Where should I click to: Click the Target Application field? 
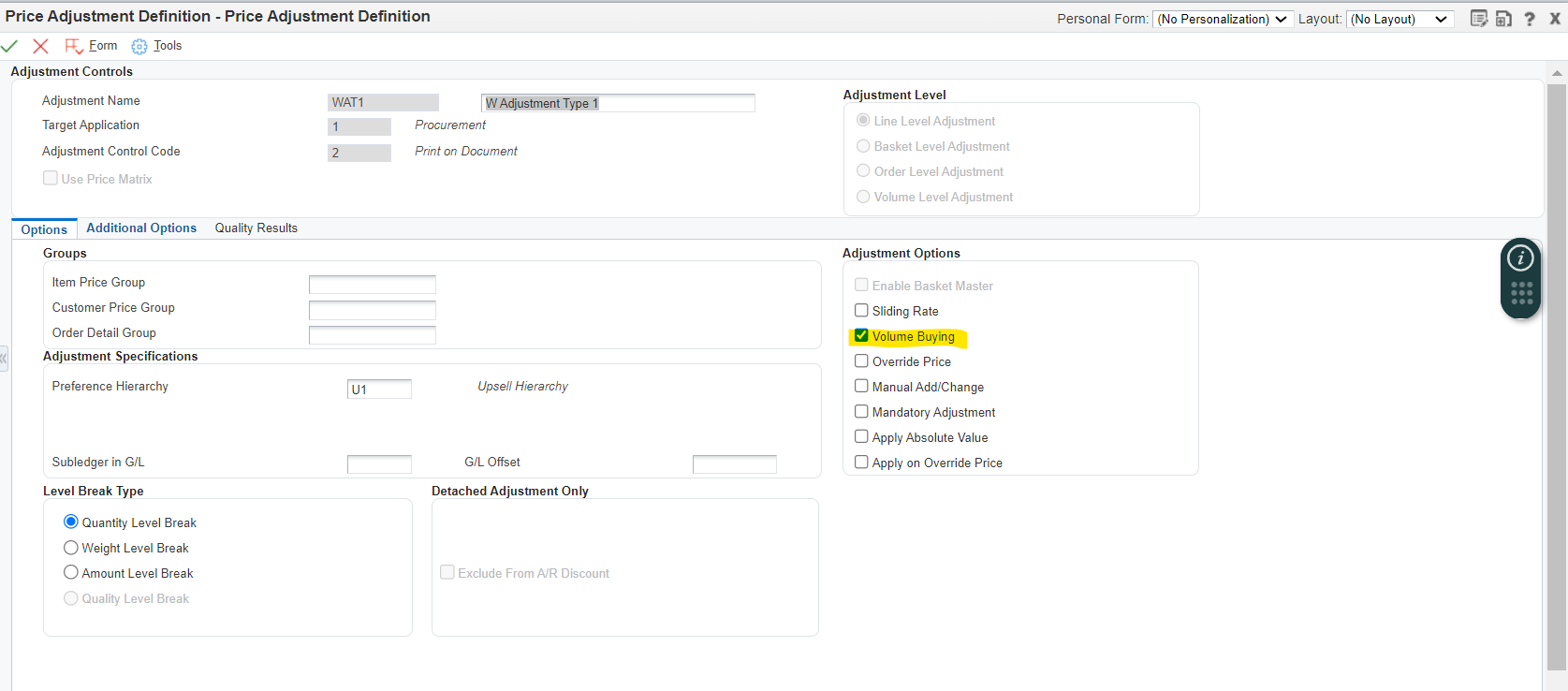pyautogui.click(x=359, y=126)
